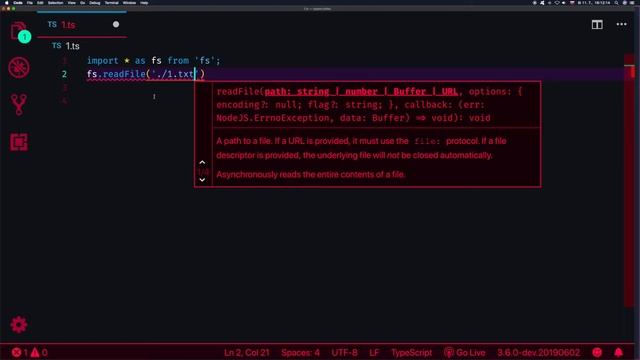The image size is (640, 360).
Task: Open the editor More Actions ellipsis
Action: tap(621, 24)
